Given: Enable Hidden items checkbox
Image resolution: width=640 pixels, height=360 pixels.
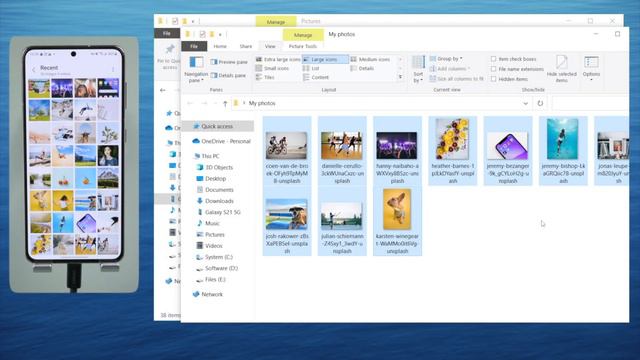Looking at the screenshot, I should click(493, 79).
